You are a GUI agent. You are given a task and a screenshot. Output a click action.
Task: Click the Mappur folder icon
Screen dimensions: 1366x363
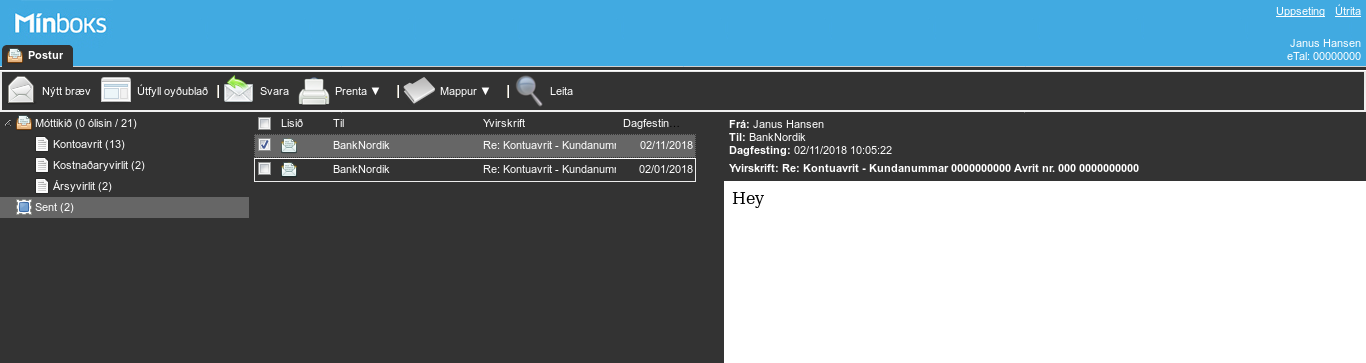[419, 91]
